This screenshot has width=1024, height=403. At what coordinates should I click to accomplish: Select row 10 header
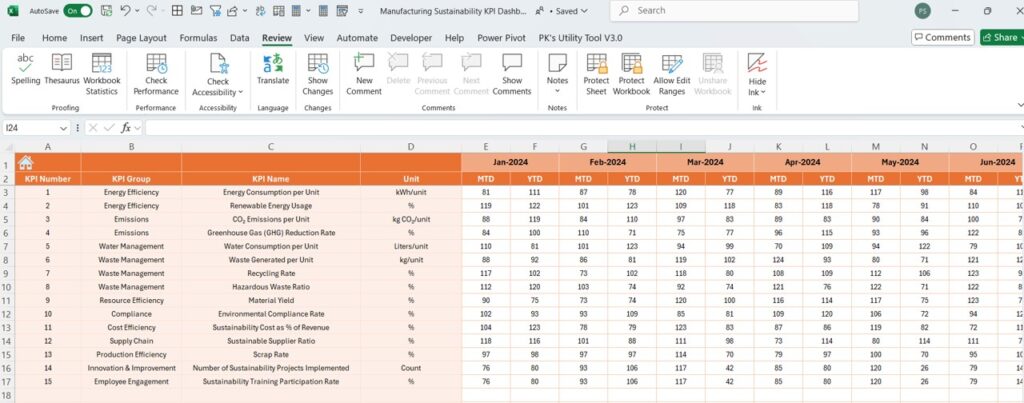point(7,287)
